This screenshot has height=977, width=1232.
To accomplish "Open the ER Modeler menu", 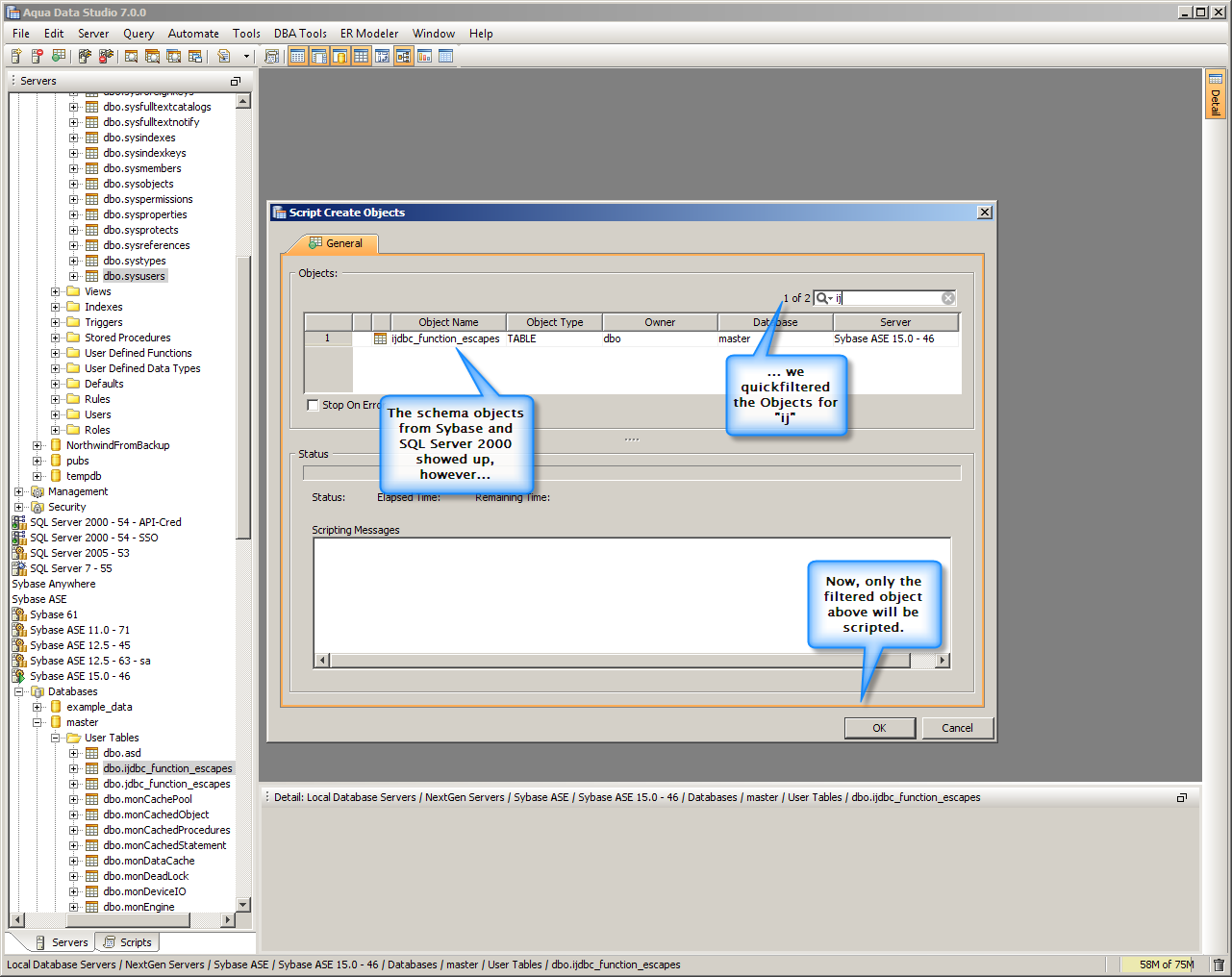I will [x=369, y=34].
